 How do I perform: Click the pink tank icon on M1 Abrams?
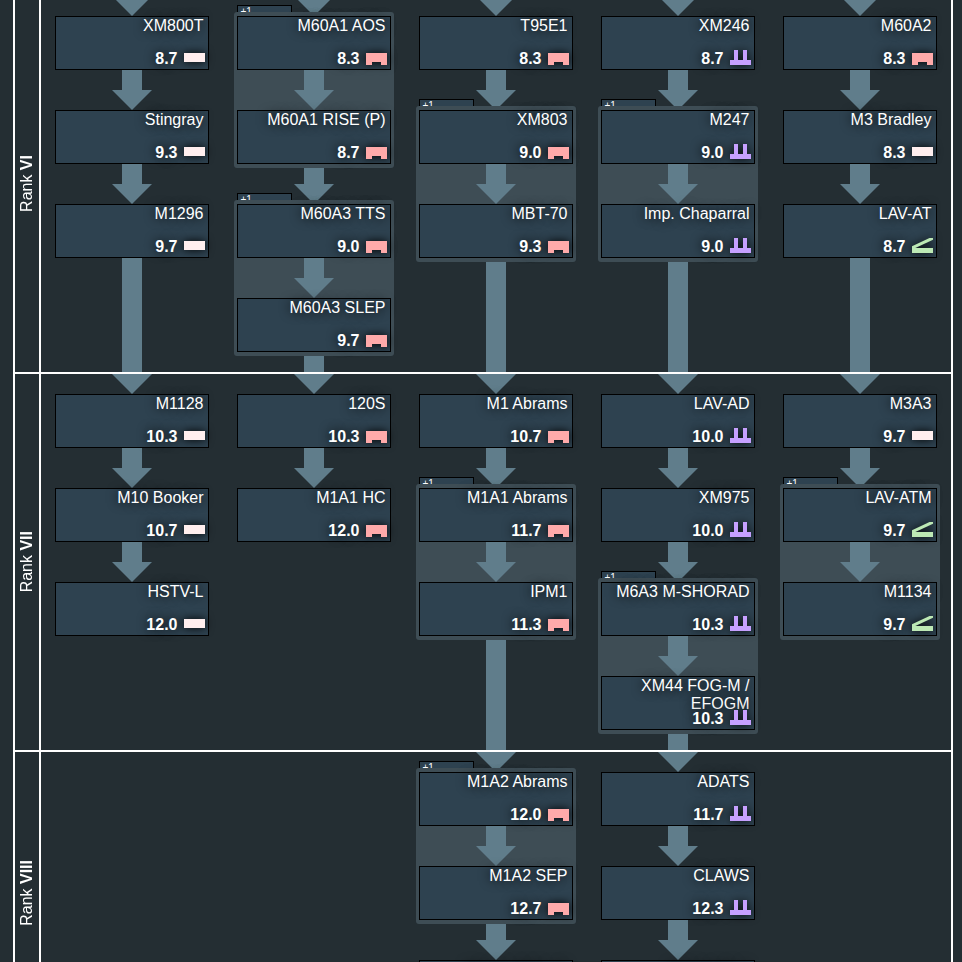558,437
